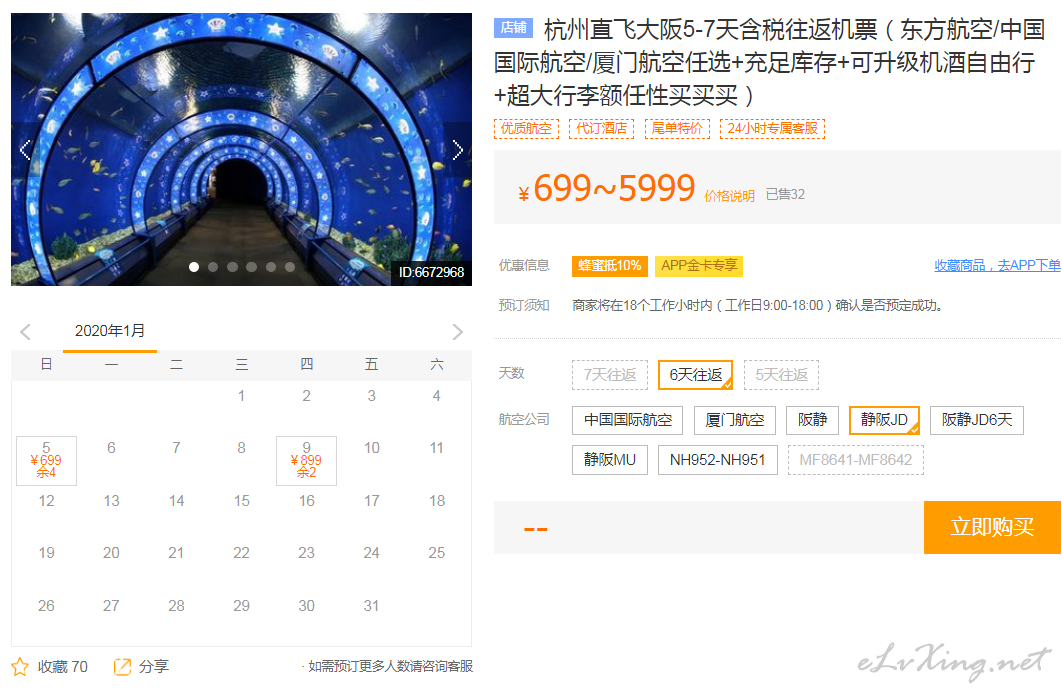
Task: Select the 静阪MU airline option
Action: (610, 460)
